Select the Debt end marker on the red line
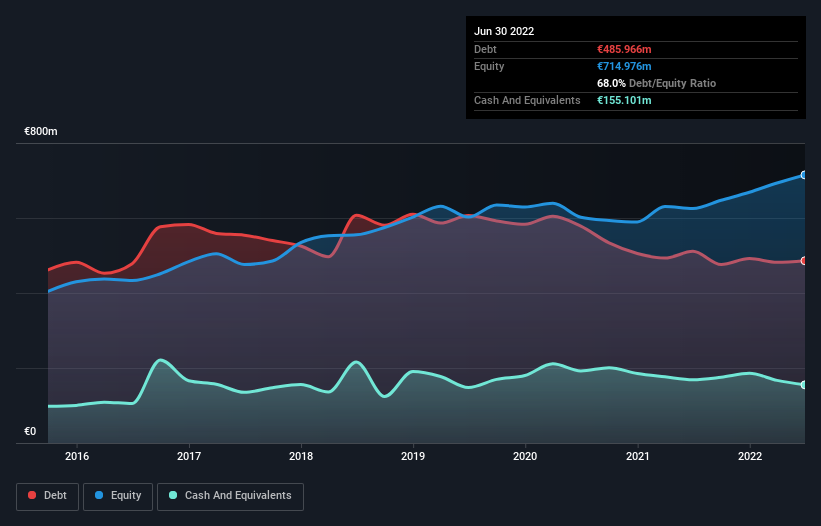 pos(804,261)
